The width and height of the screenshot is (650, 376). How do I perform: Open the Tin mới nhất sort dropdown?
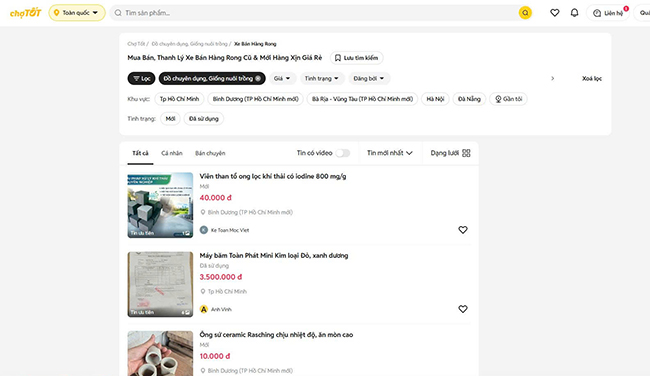coord(390,153)
